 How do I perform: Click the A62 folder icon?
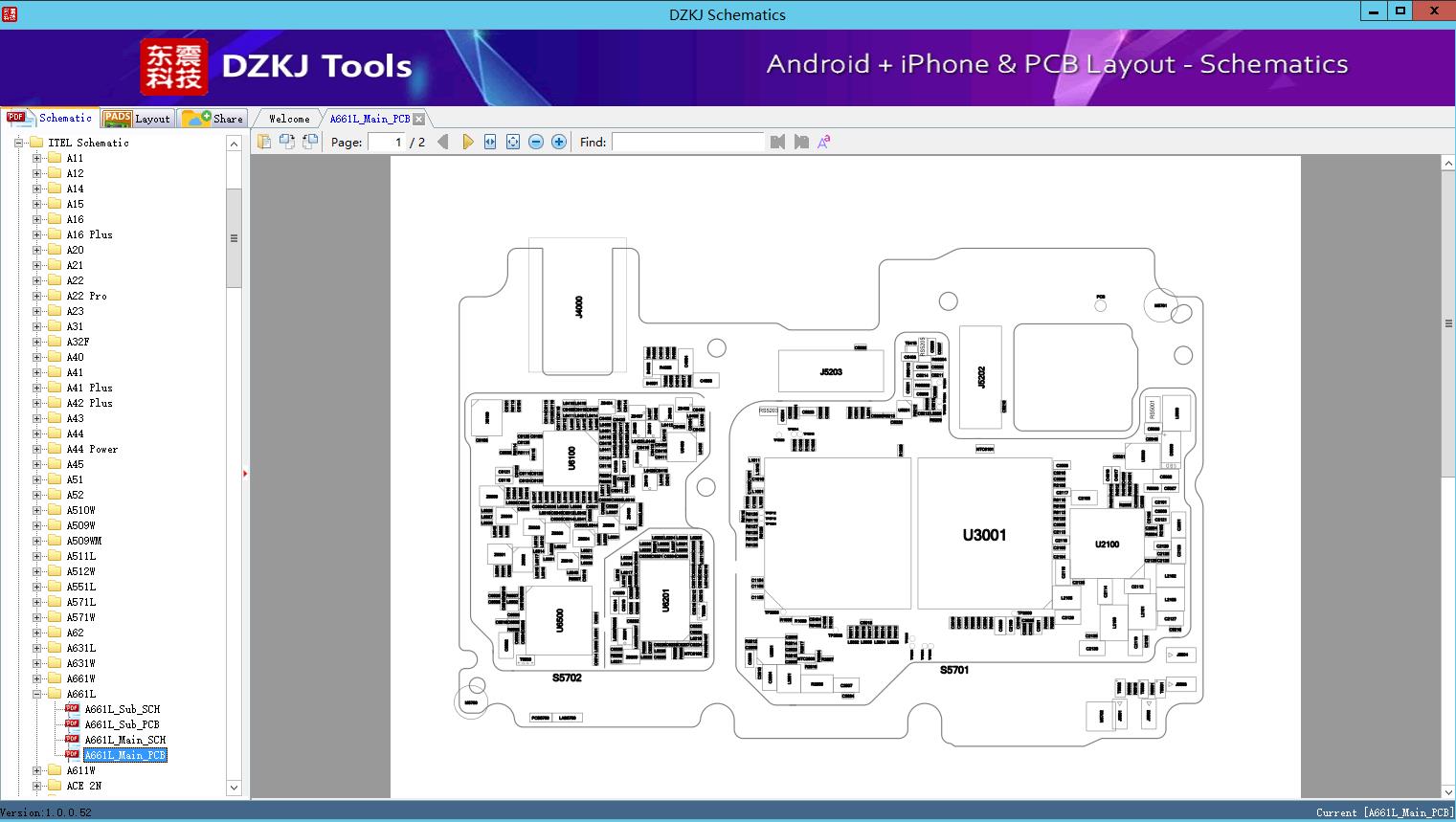[x=55, y=633]
